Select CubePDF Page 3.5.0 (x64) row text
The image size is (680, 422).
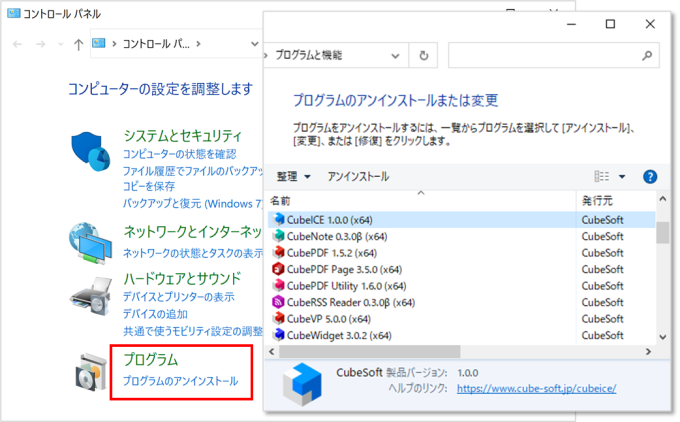tap(344, 269)
